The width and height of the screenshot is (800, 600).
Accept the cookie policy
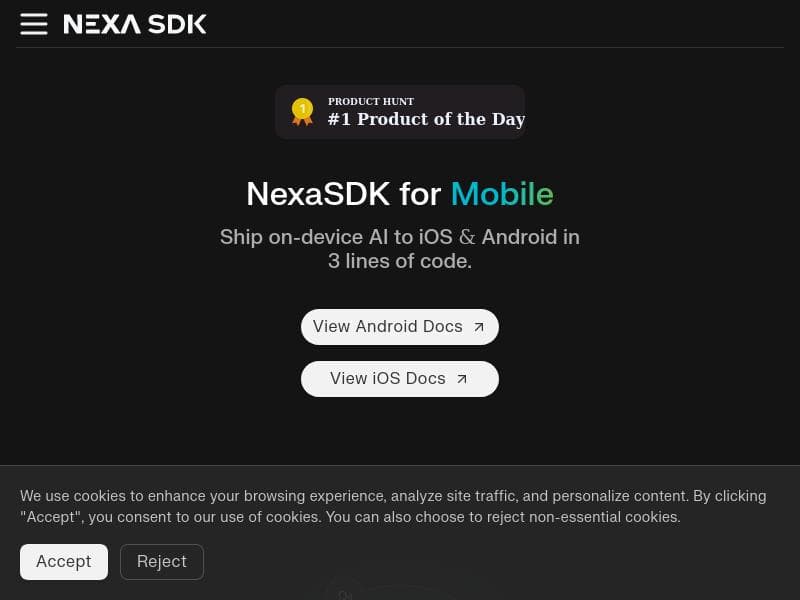[x=63, y=561]
